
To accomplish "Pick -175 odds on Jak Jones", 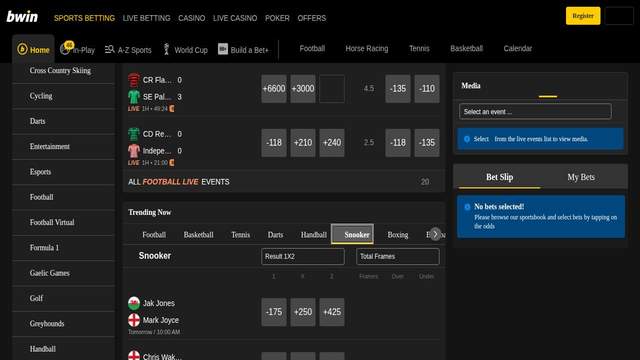I will [274, 312].
